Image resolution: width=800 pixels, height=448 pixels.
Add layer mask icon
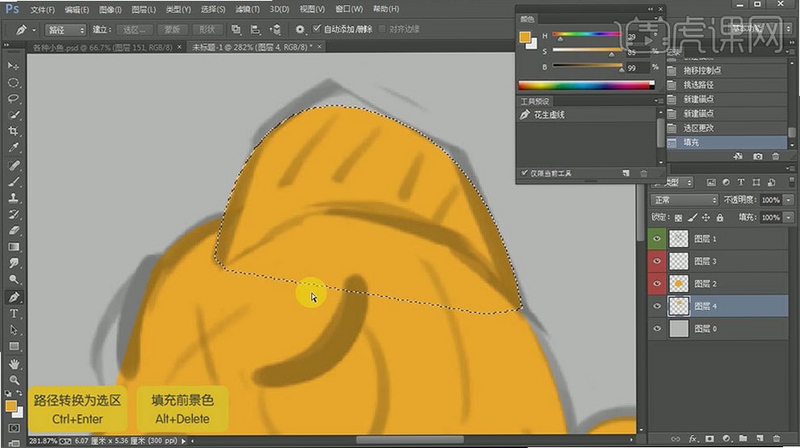(710, 438)
